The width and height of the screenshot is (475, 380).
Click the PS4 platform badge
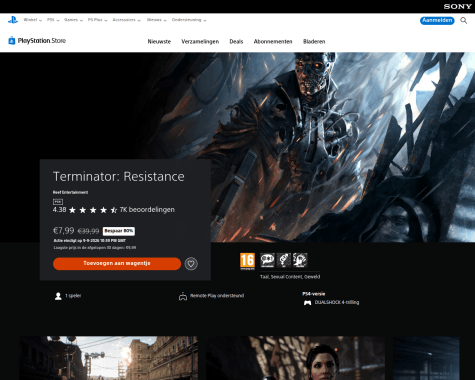coord(58,202)
